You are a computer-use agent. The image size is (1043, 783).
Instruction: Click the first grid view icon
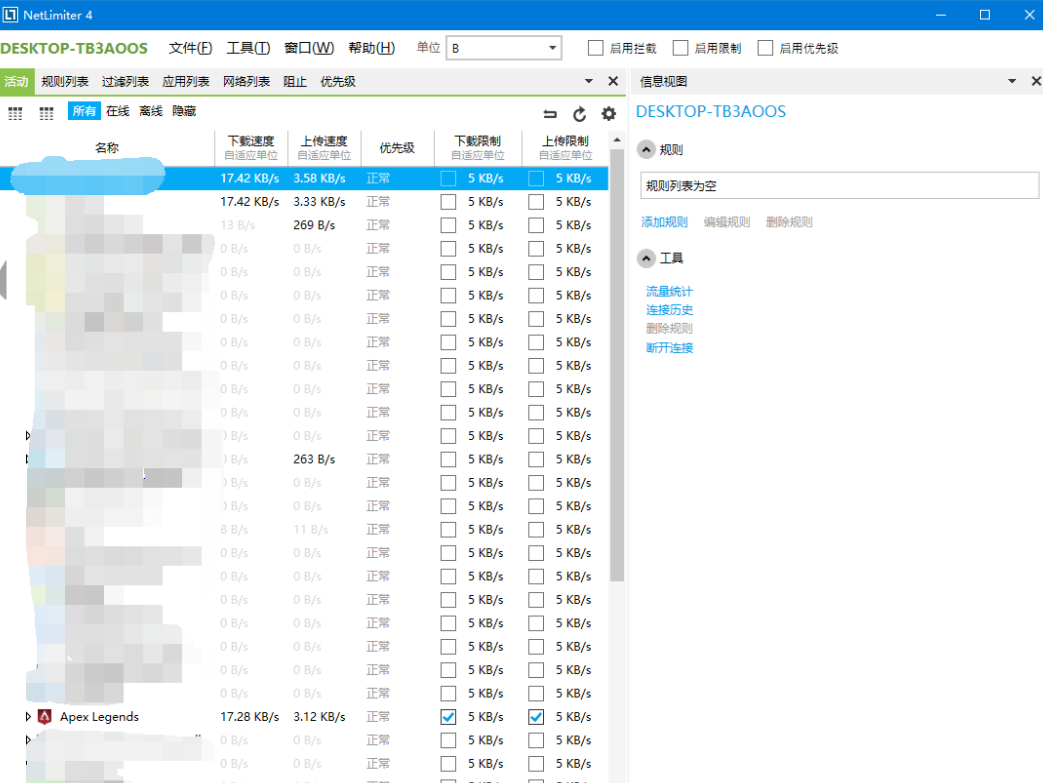click(x=15, y=114)
